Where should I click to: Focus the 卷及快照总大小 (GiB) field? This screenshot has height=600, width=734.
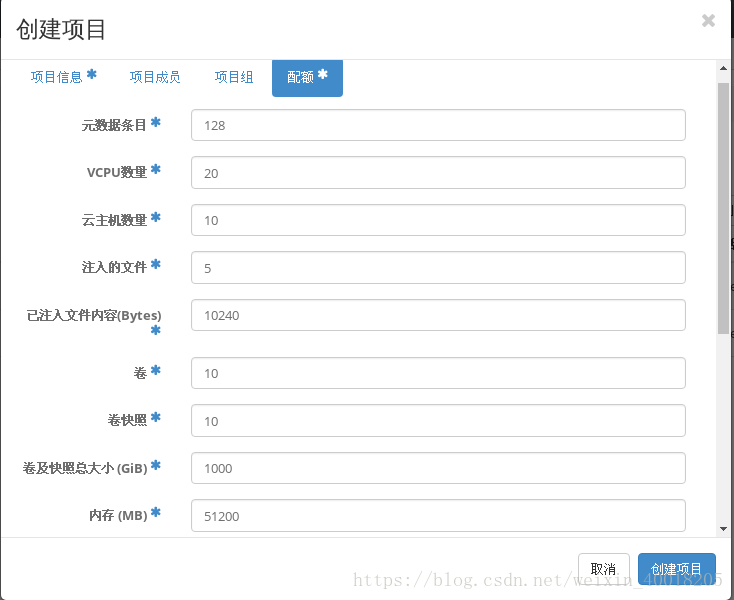(438, 468)
